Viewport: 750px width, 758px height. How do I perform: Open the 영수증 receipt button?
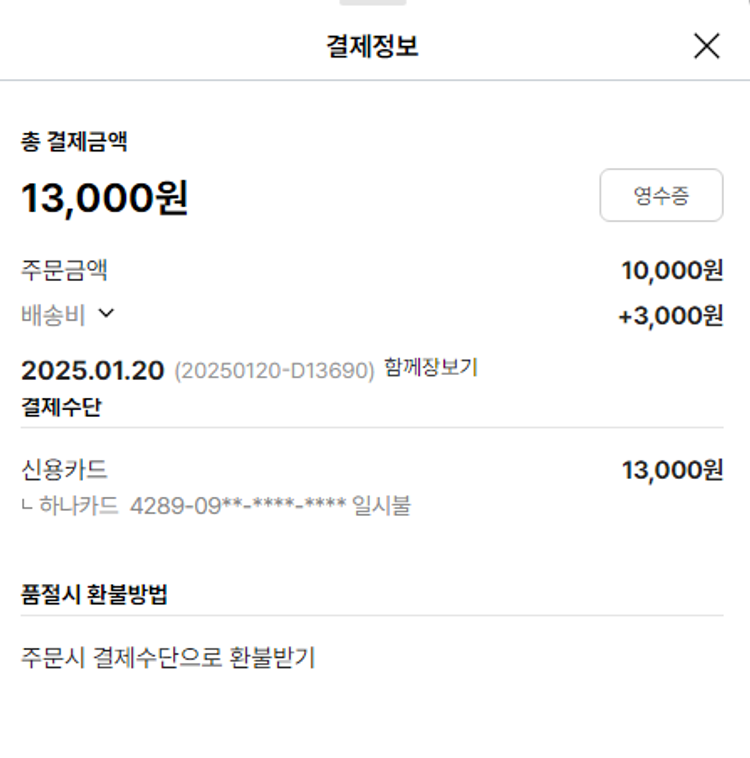661,195
